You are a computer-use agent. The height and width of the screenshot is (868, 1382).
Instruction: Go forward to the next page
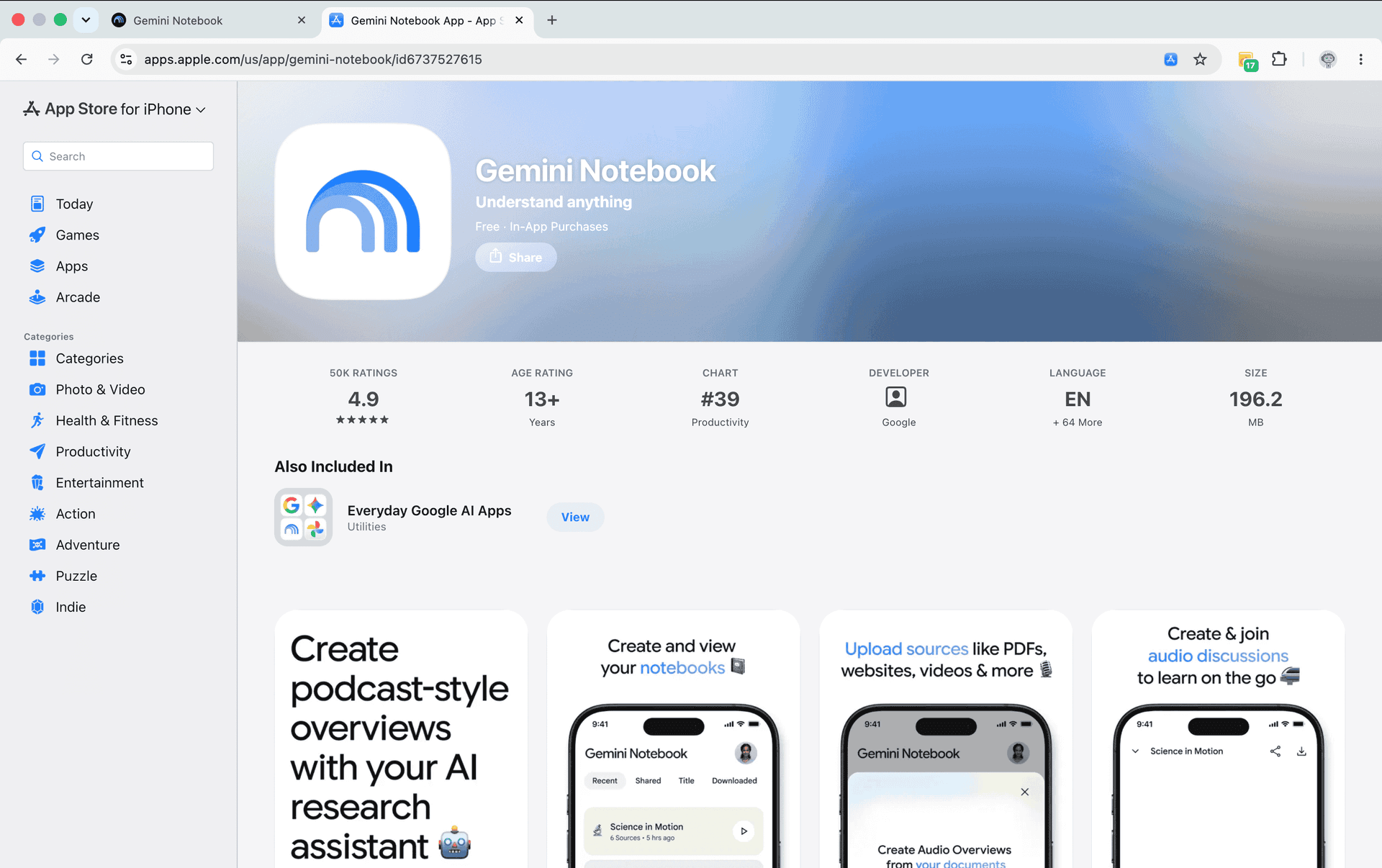[54, 59]
